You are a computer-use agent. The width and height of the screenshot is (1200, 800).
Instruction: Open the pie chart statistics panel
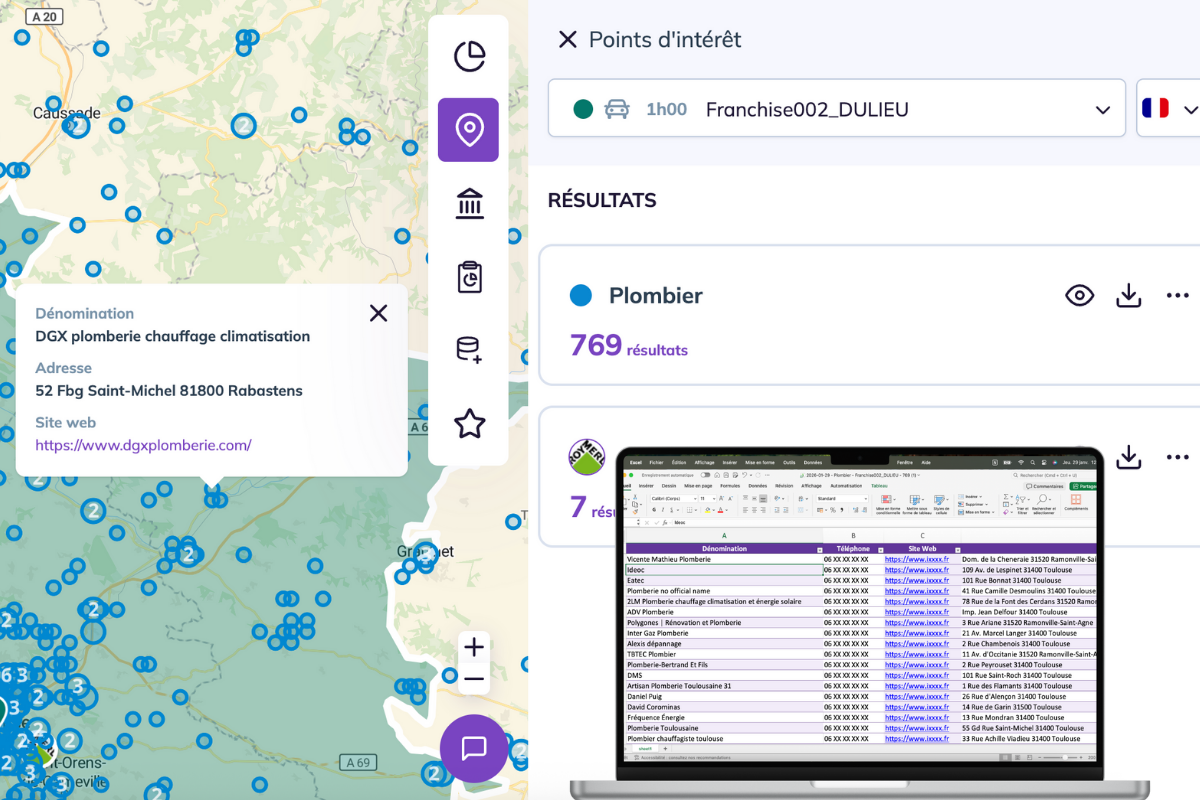(469, 57)
